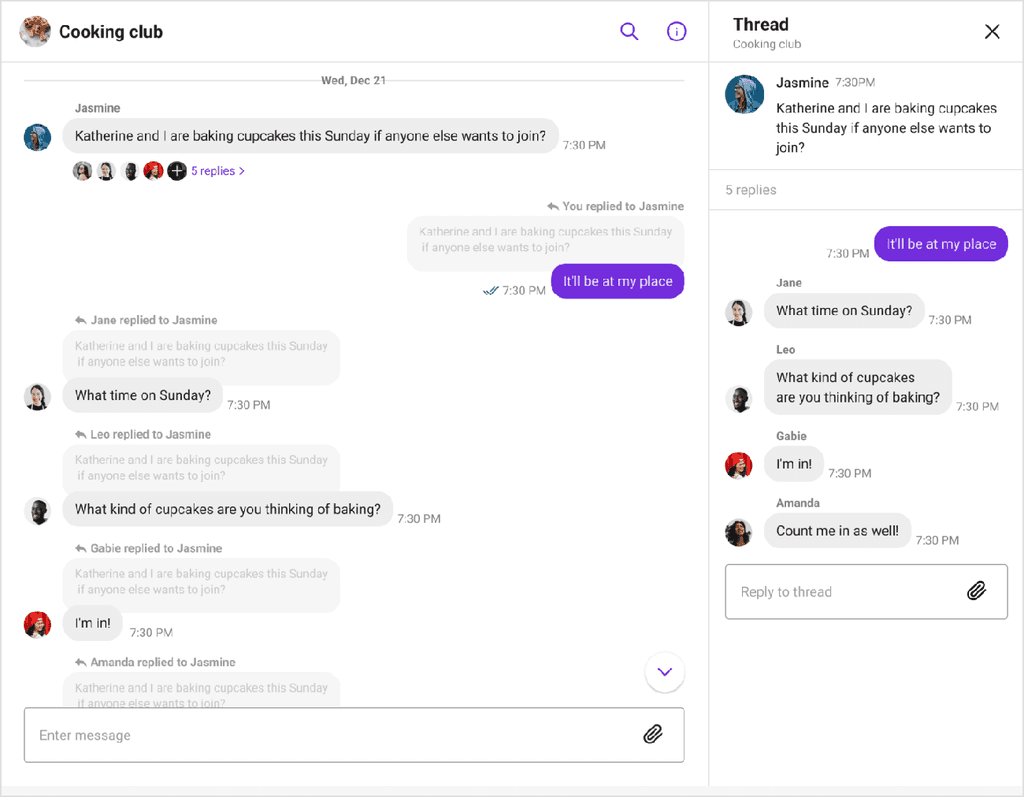Click the Cooking club group avatar
The width and height of the screenshot is (1024, 797).
click(34, 31)
